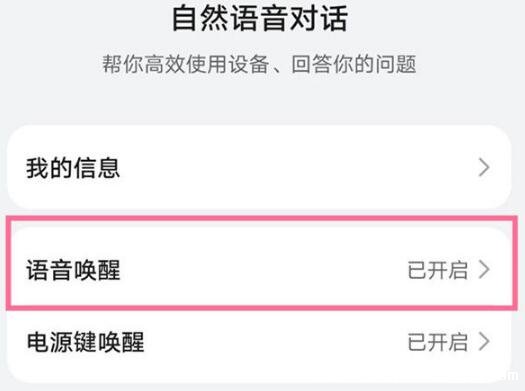The height and width of the screenshot is (391, 525).
Task: Tap 已开启 status on 电源键唤醒 row
Action: tap(438, 342)
